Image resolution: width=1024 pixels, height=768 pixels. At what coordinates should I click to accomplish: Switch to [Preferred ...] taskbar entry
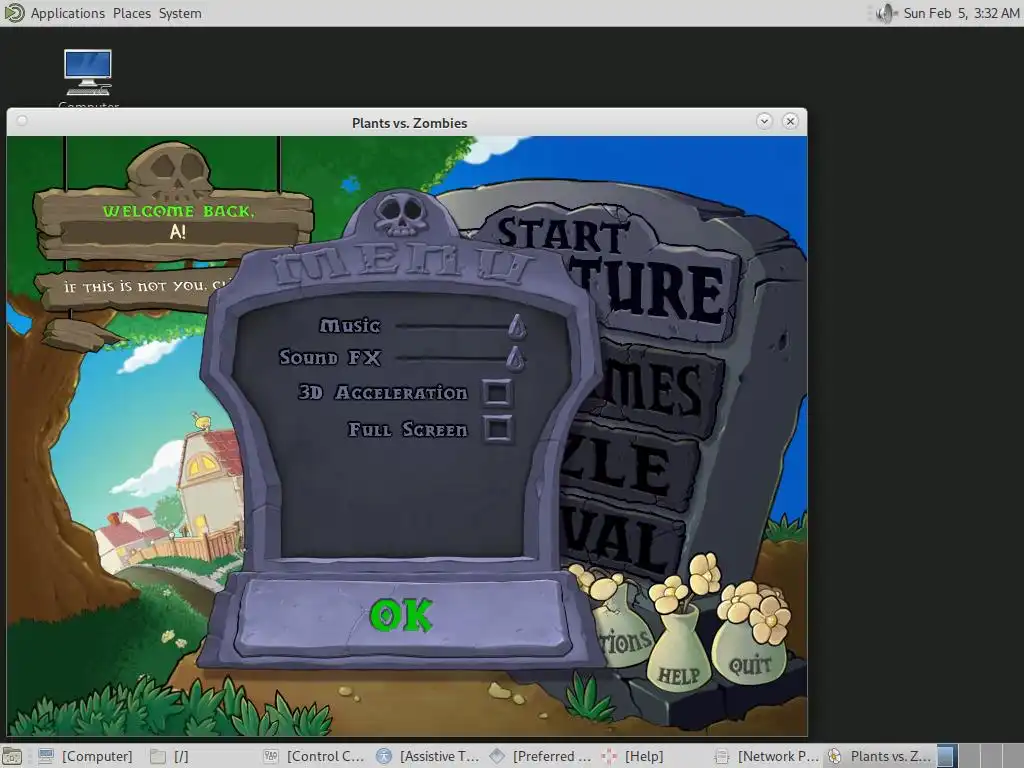541,756
